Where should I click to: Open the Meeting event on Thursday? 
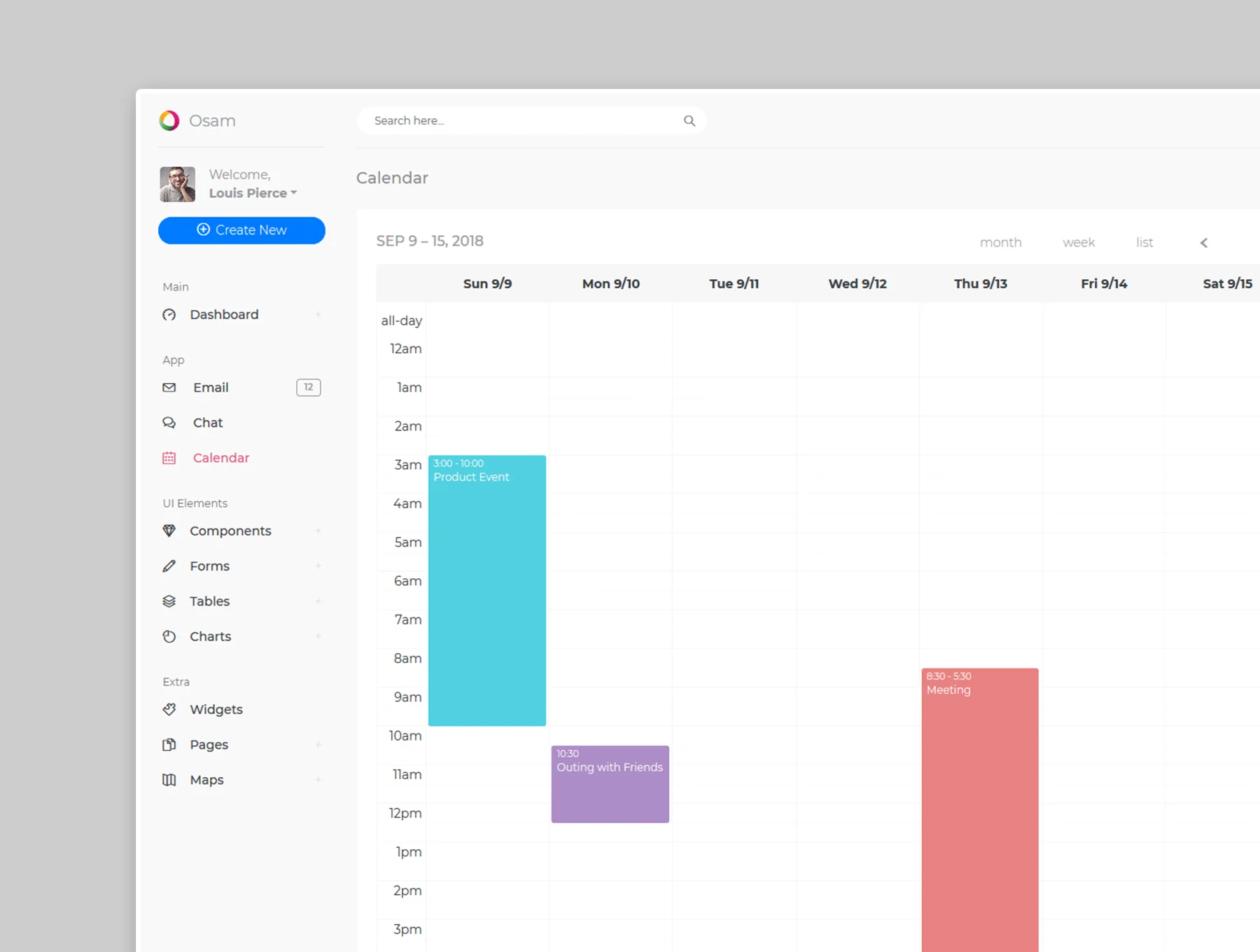980,810
